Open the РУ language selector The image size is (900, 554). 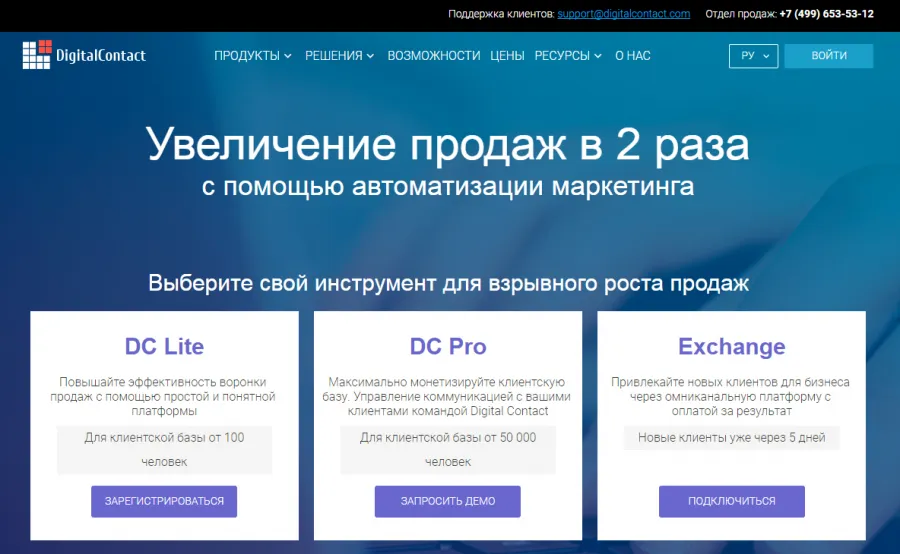tap(753, 56)
